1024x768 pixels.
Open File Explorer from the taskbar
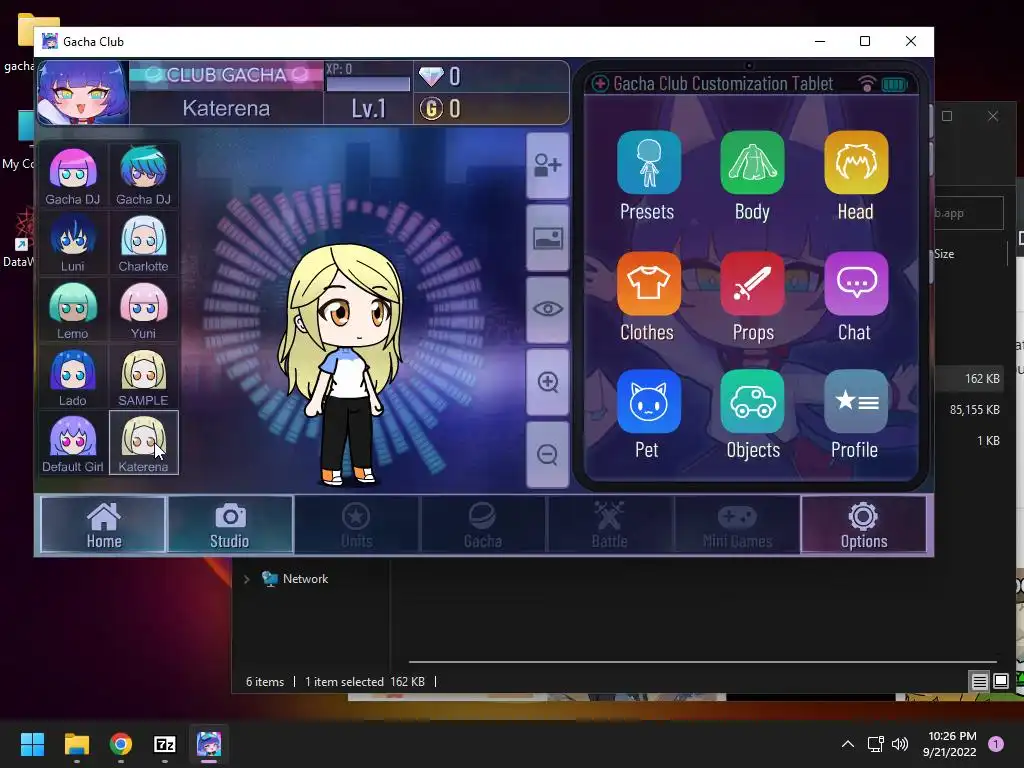[76, 744]
